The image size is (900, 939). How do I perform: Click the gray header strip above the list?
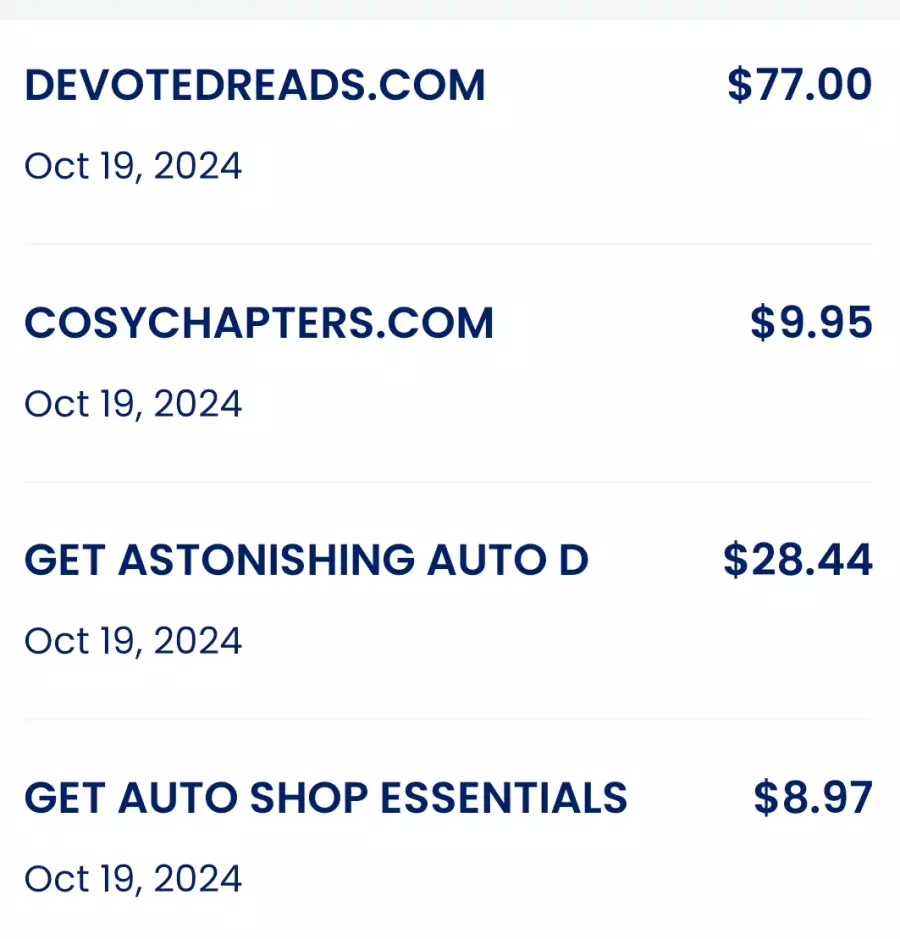450,10
